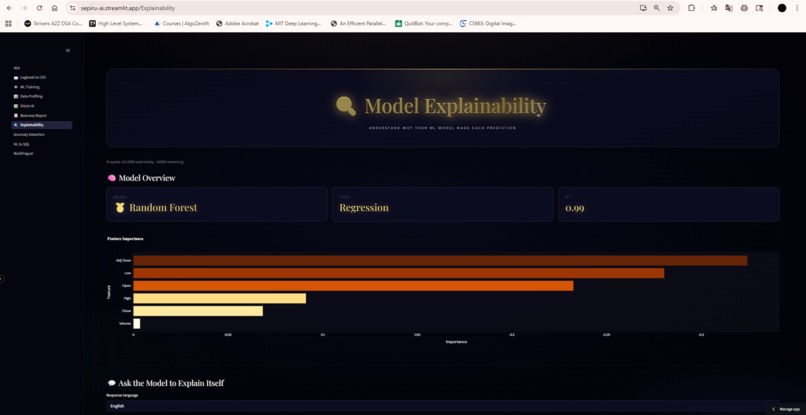Click the browser forward arrow
The width and height of the screenshot is (806, 415).
(x=24, y=8)
